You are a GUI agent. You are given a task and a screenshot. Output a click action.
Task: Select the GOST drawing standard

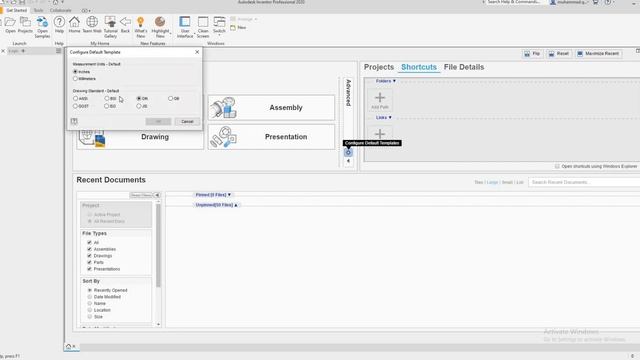76,106
